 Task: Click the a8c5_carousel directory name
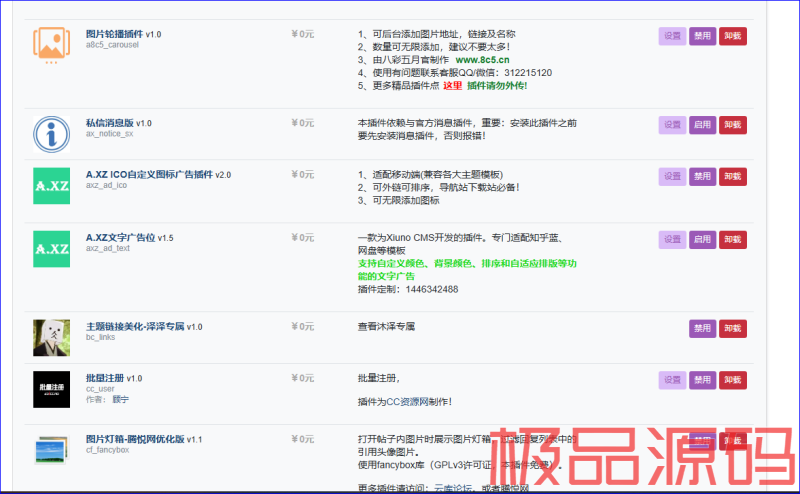click(112, 45)
